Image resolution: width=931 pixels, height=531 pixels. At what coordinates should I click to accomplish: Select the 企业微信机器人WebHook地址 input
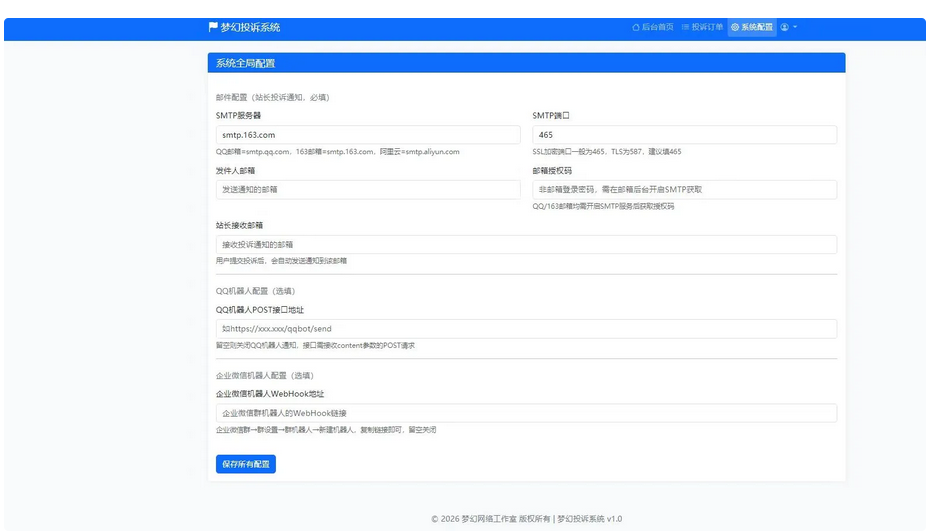click(x=526, y=413)
